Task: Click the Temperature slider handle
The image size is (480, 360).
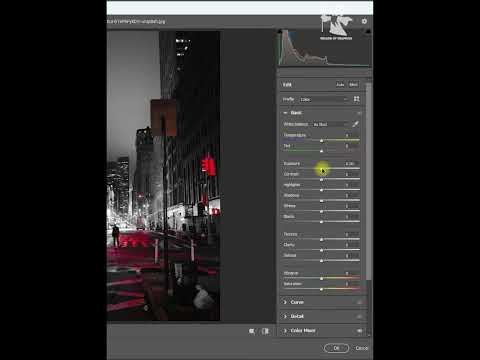Action: (322, 141)
